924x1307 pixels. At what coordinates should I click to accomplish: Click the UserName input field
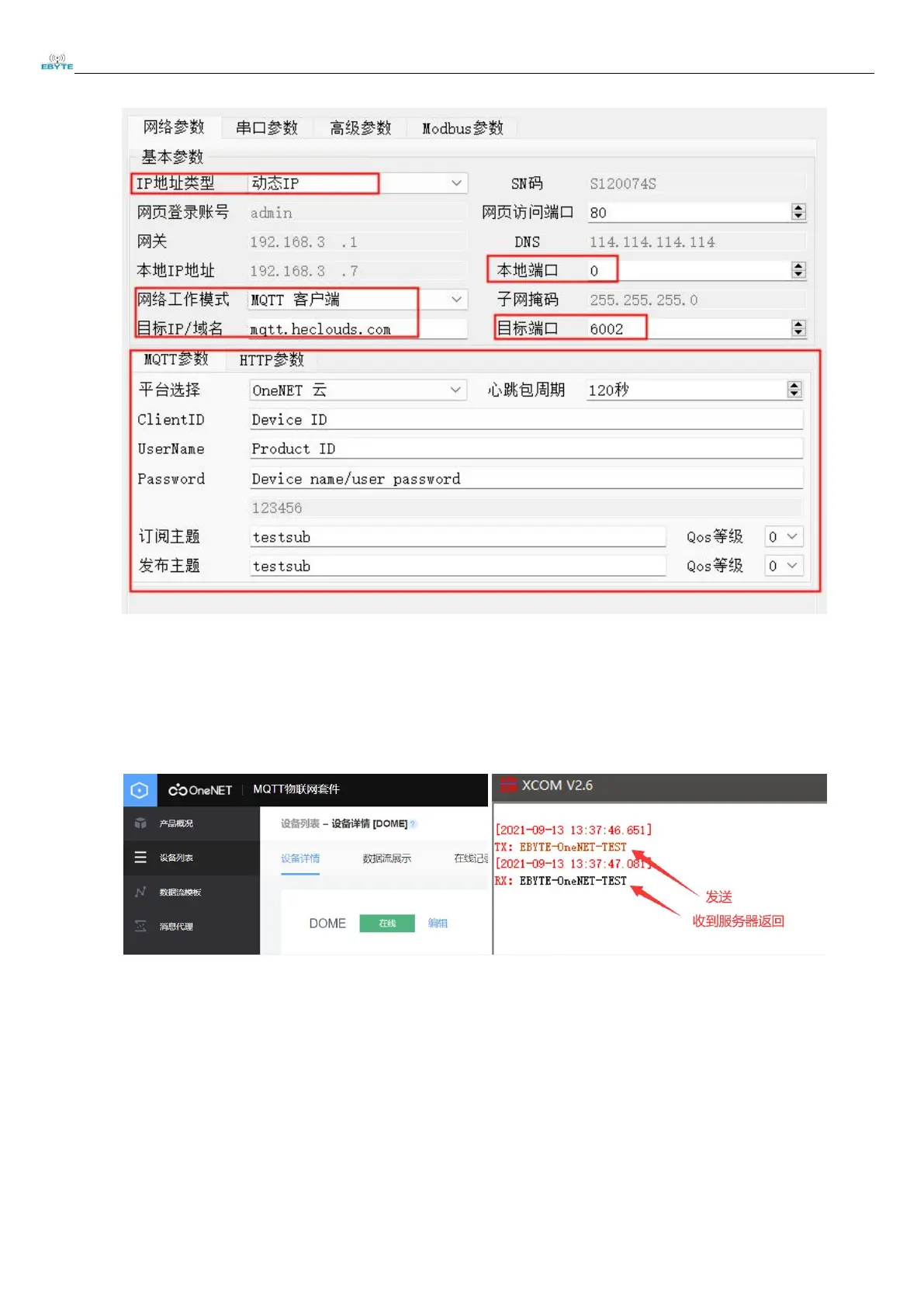(526, 449)
